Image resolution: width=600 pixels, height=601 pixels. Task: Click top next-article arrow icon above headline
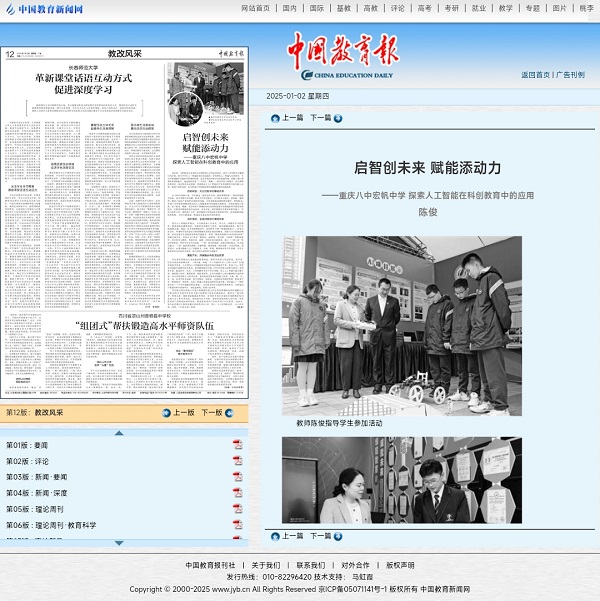(x=338, y=118)
